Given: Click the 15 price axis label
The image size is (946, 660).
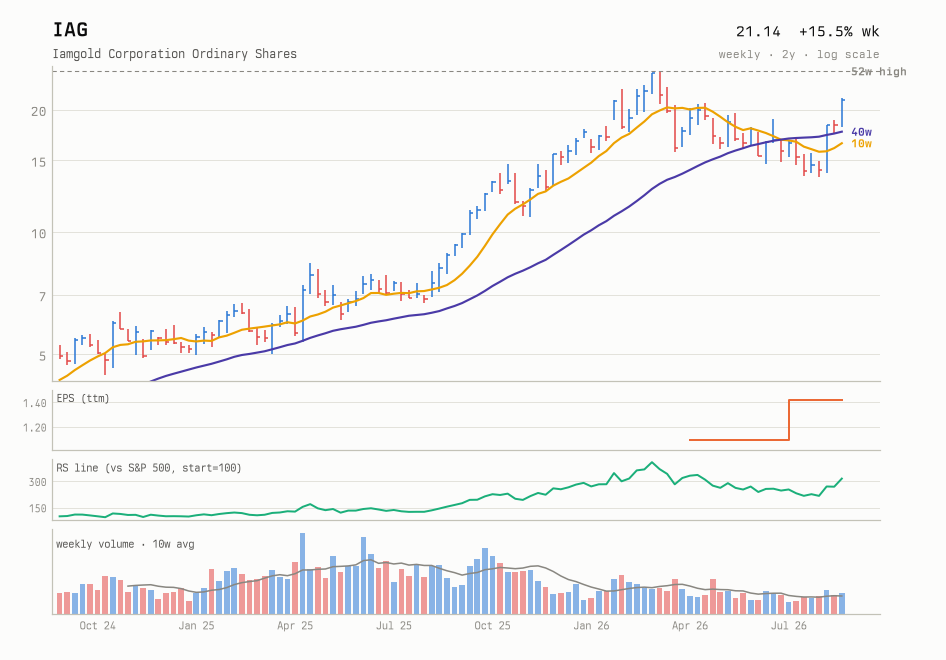Looking at the screenshot, I should tap(39, 162).
